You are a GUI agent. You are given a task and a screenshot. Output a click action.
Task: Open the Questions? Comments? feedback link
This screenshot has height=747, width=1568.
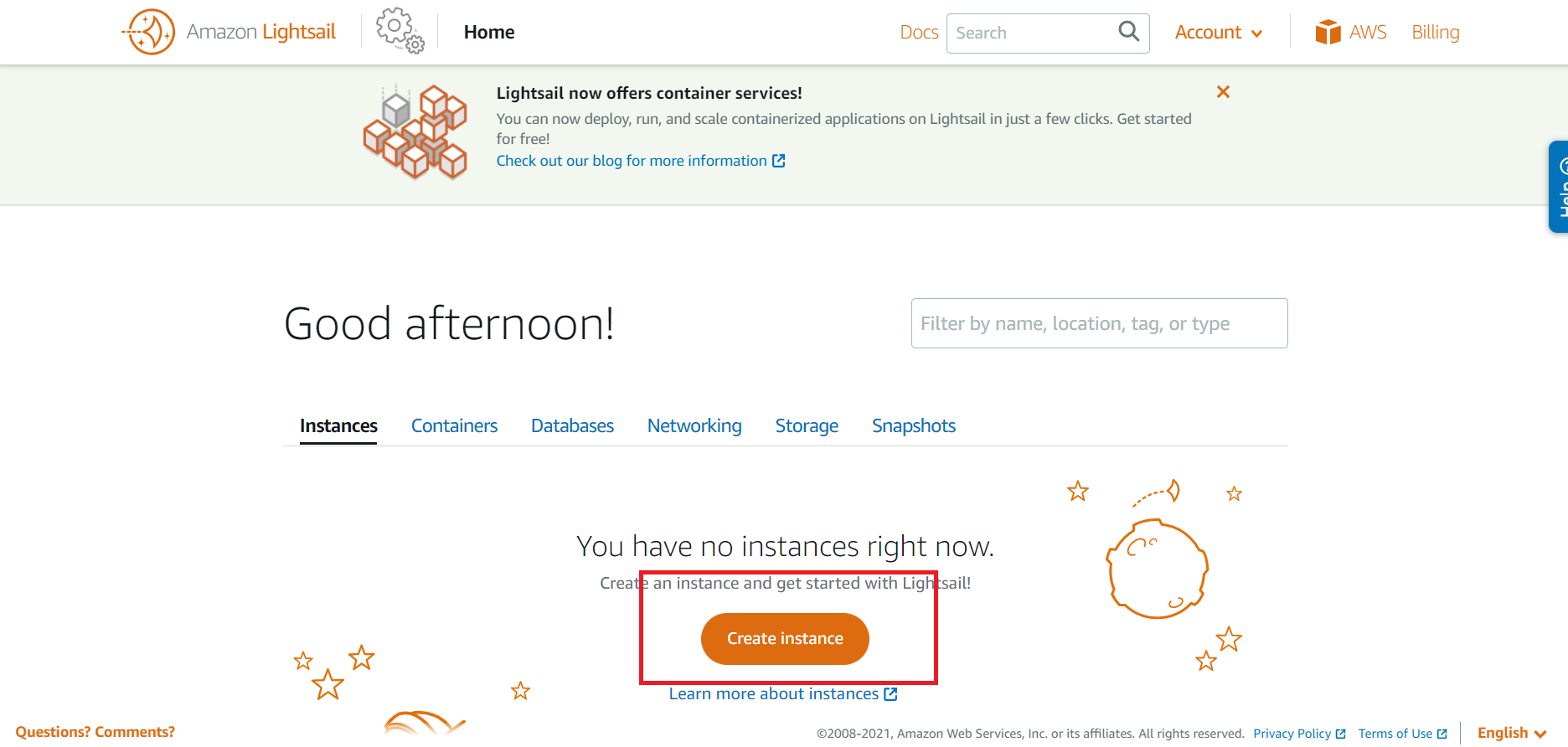[x=95, y=732]
